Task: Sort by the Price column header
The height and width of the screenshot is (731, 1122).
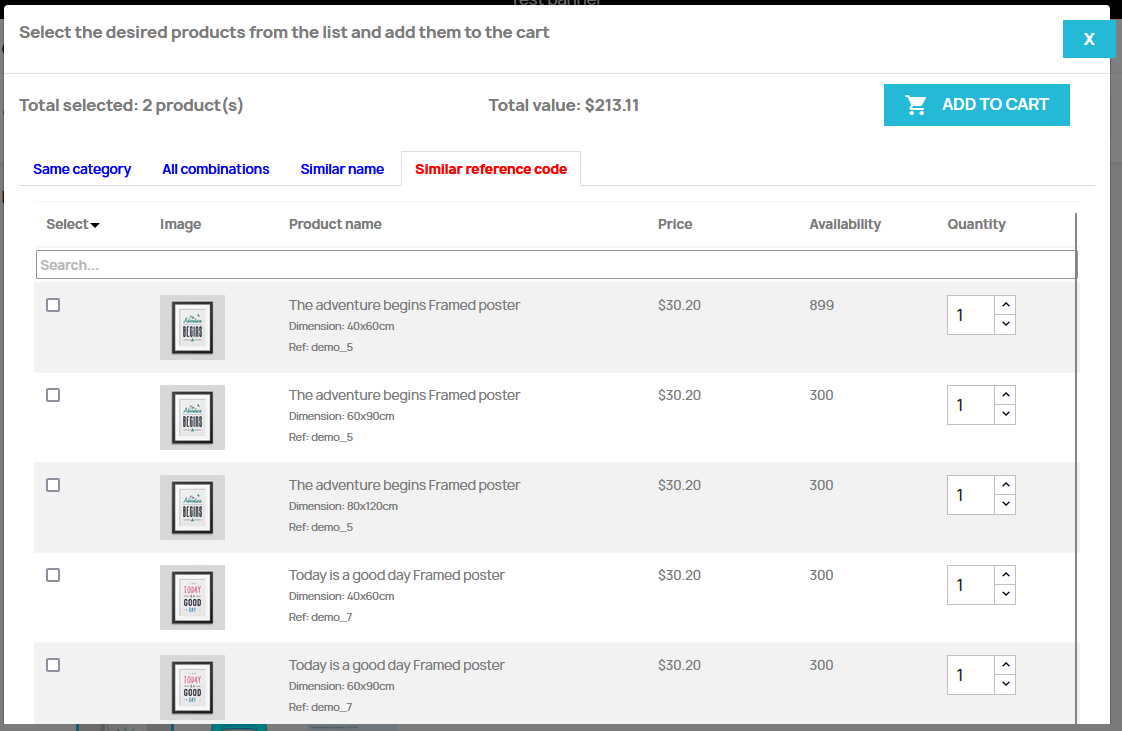Action: coord(675,224)
